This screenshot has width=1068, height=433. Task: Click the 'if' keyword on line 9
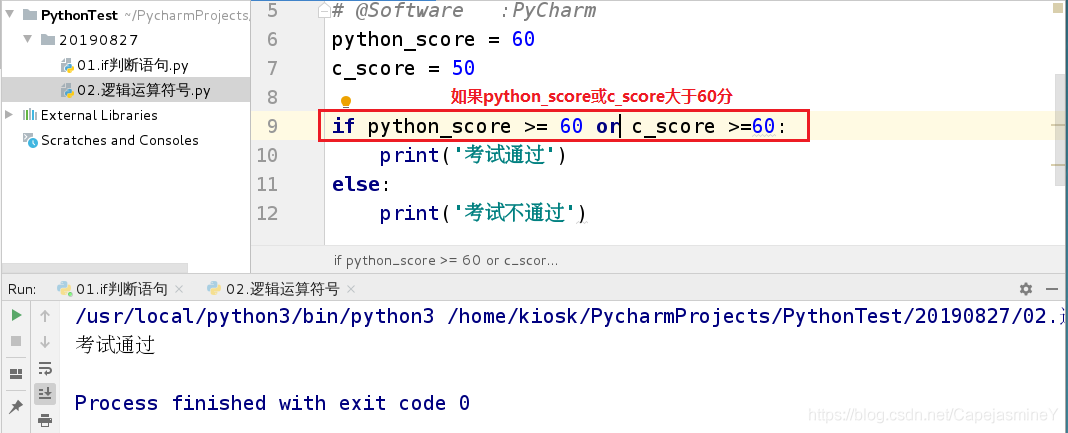click(343, 127)
